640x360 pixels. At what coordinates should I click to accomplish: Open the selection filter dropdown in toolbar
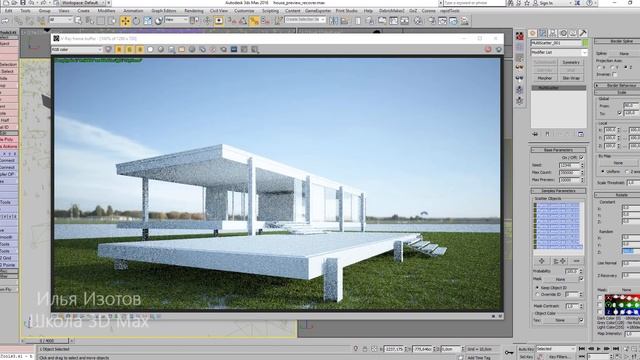(60, 20)
